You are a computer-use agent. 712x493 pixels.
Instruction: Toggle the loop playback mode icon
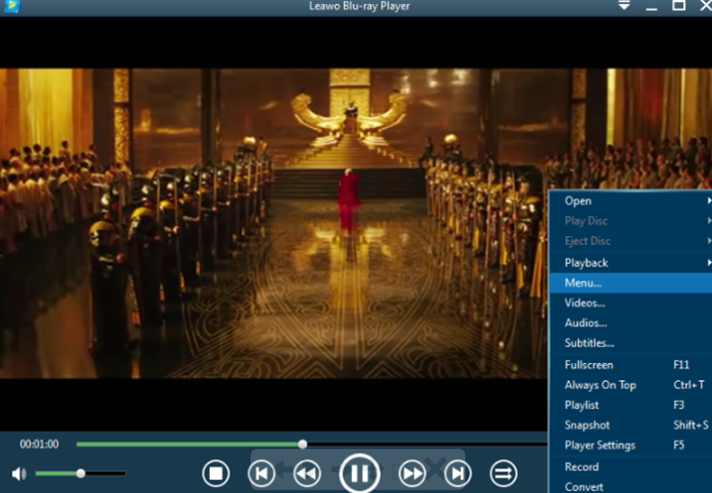click(x=503, y=473)
